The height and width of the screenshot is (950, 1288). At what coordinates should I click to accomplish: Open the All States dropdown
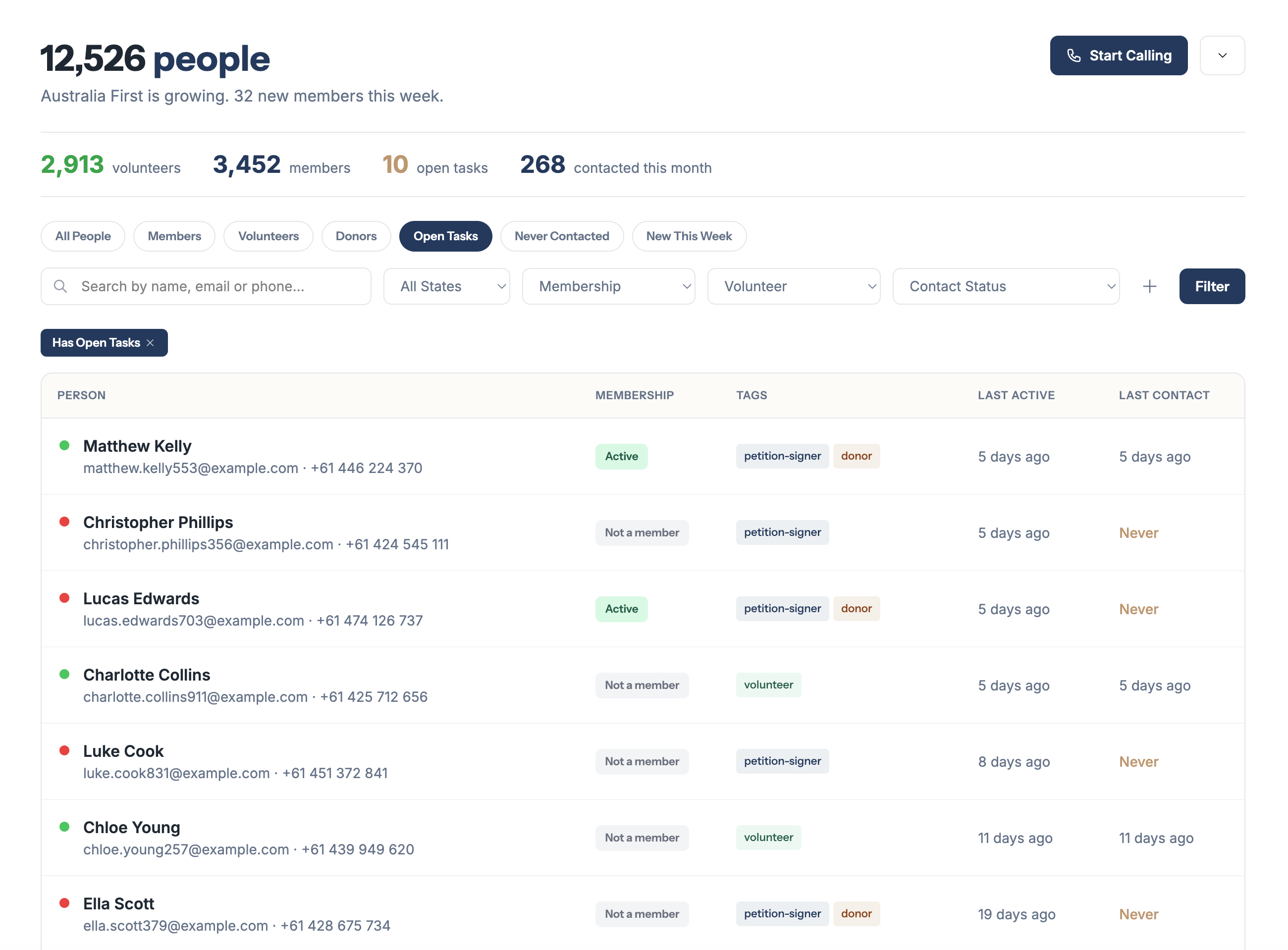(x=447, y=286)
